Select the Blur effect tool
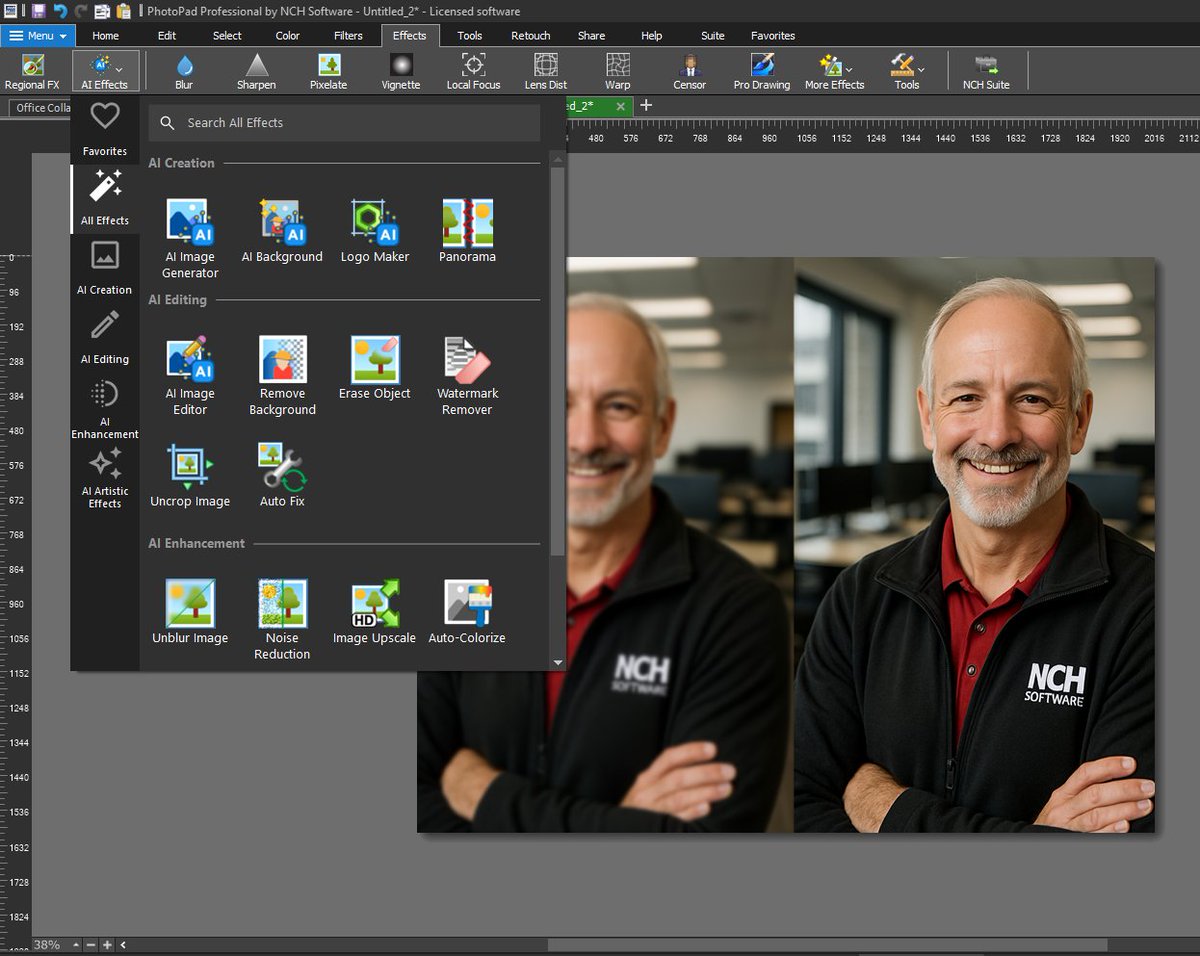The image size is (1200, 956). [183, 70]
